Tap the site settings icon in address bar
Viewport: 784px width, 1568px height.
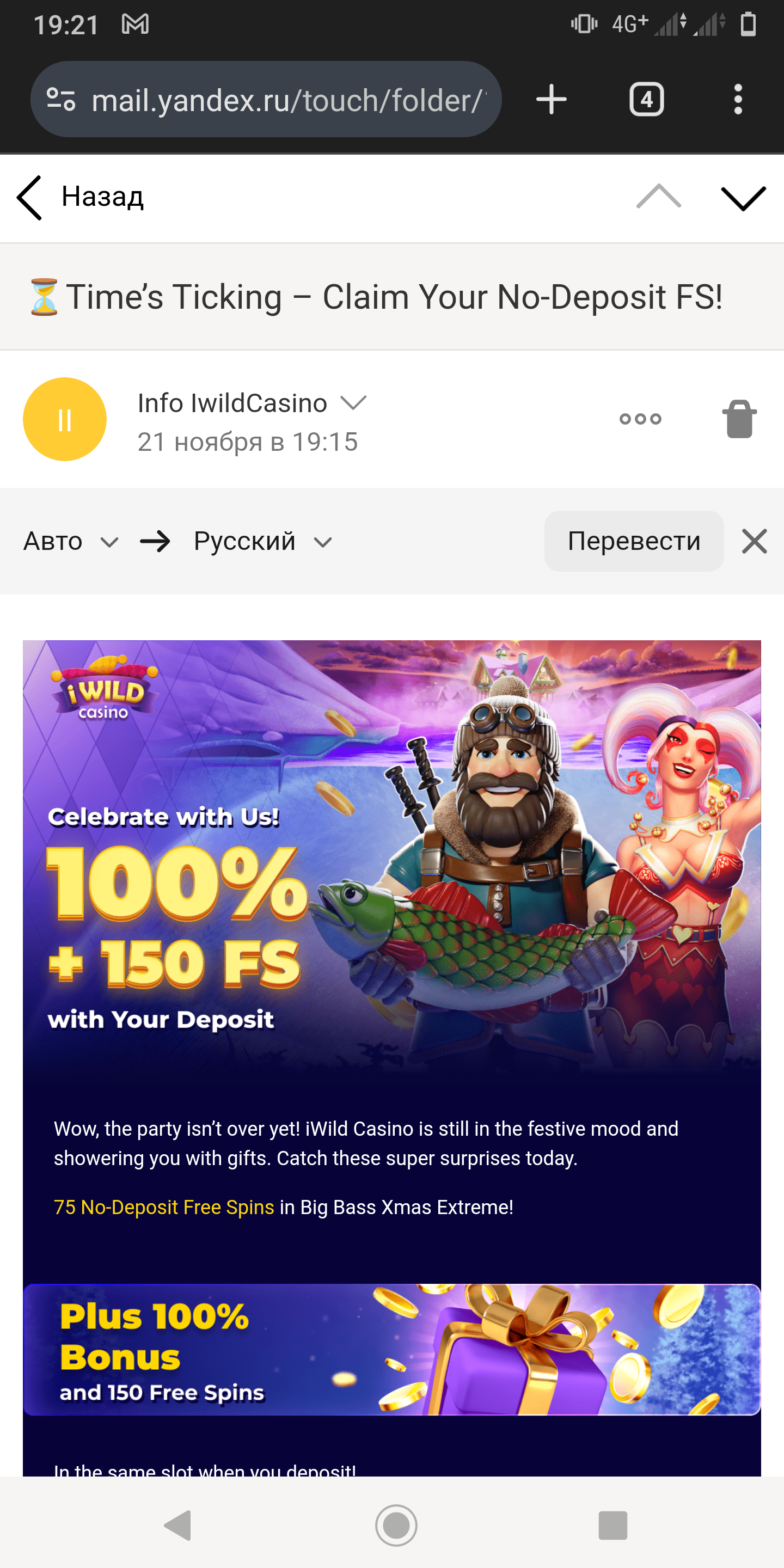coord(61,99)
